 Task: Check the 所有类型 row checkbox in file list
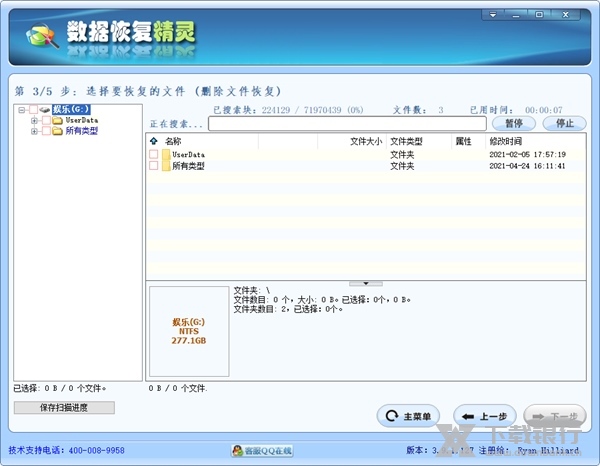153,165
